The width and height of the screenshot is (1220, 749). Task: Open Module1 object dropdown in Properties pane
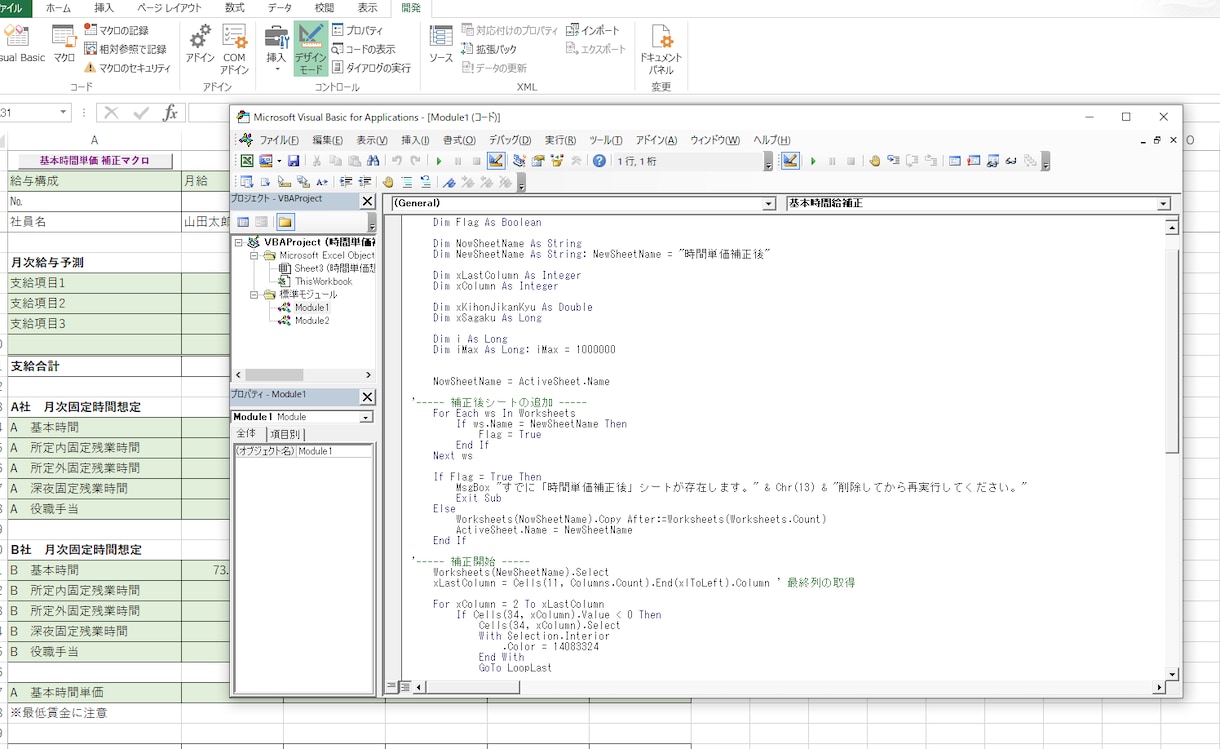coord(366,417)
